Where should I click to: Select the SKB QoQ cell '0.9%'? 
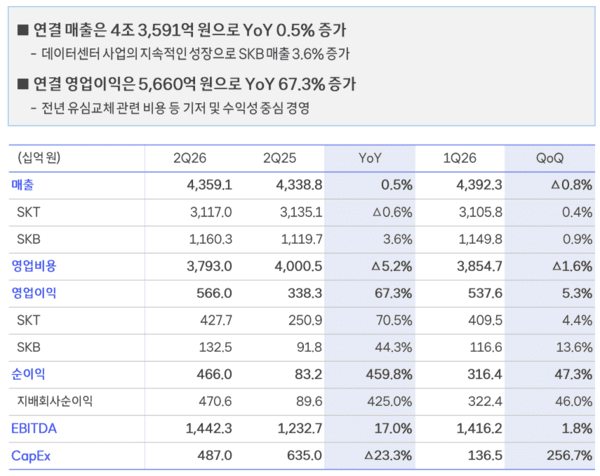pos(577,240)
